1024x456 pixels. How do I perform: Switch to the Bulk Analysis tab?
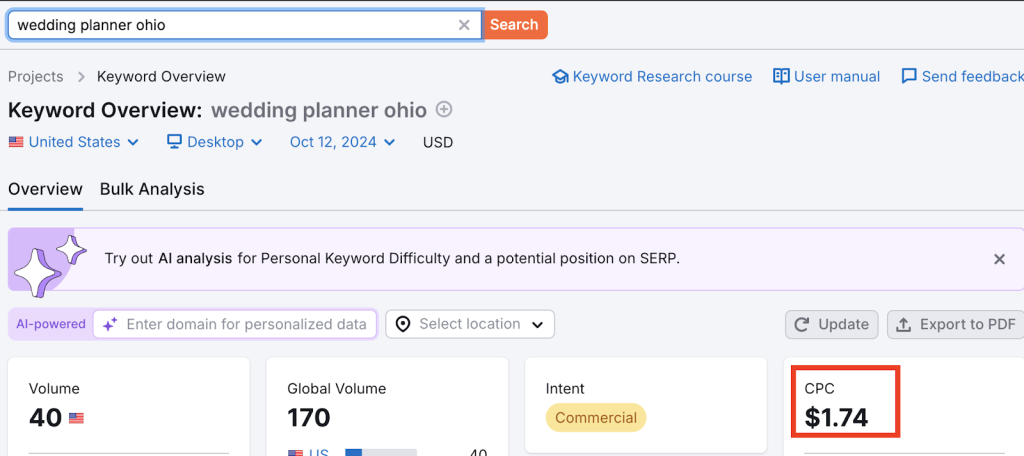point(152,189)
